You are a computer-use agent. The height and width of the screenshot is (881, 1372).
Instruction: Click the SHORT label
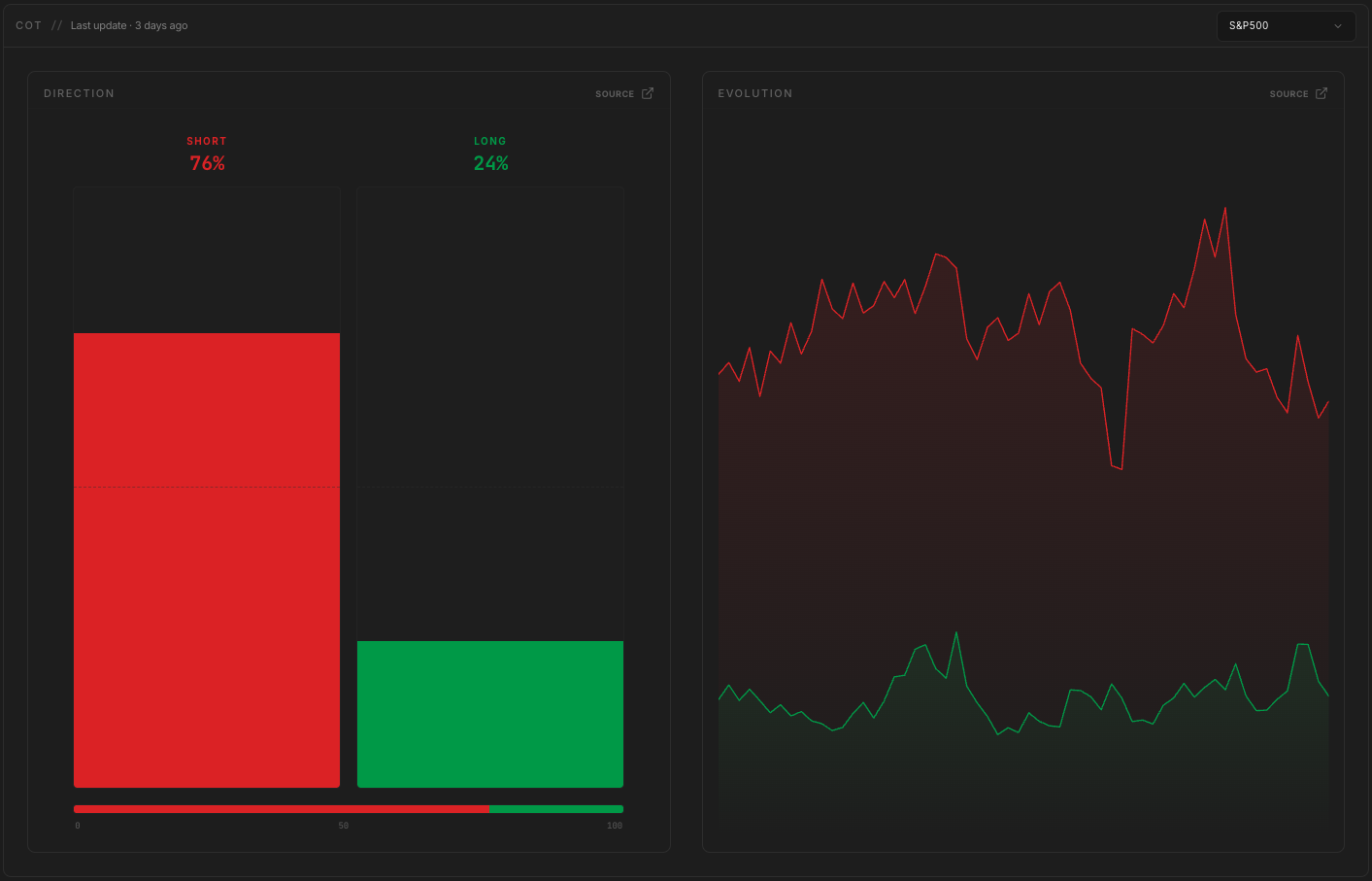pyautogui.click(x=207, y=142)
